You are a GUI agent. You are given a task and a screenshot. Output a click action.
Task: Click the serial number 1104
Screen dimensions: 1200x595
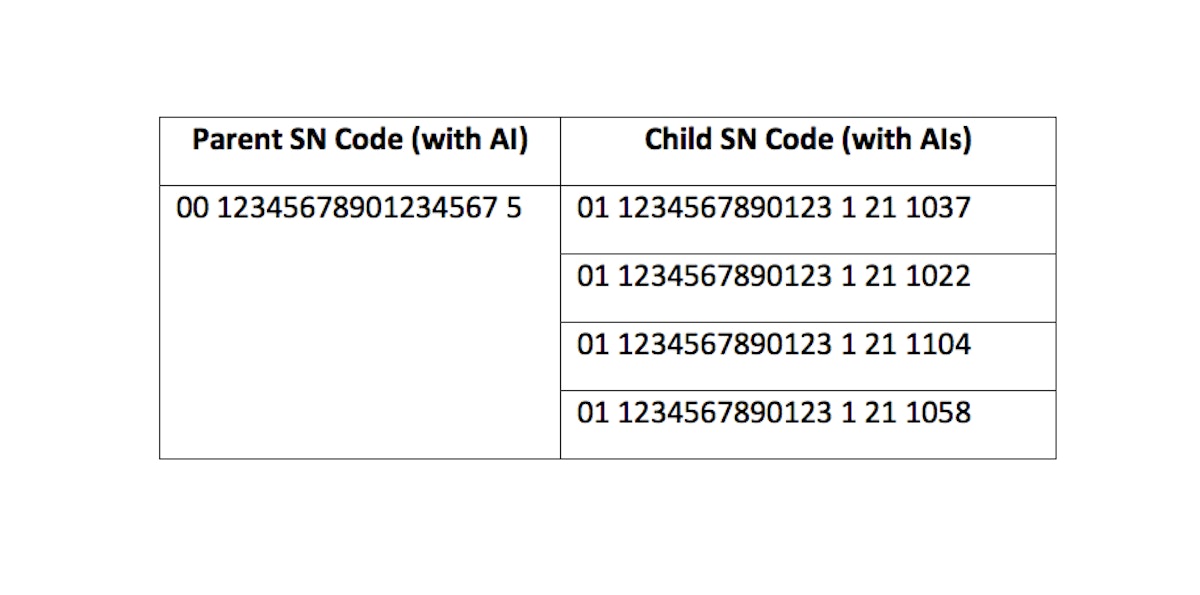coord(938,345)
